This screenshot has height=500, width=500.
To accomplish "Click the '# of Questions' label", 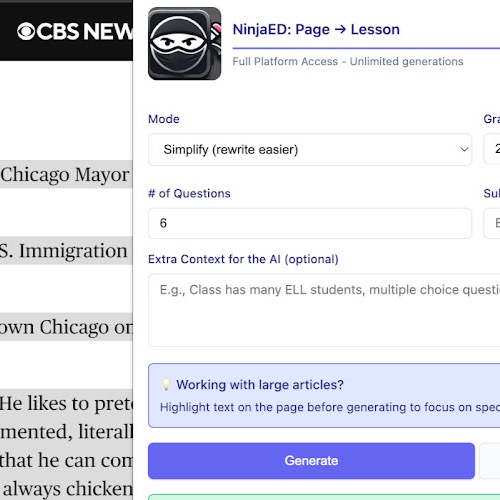I will (189, 193).
